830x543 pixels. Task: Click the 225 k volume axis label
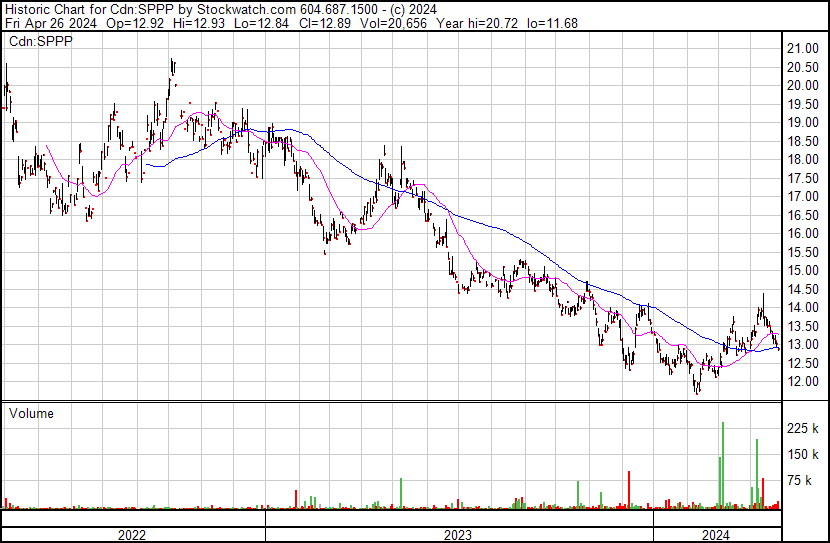(x=804, y=429)
